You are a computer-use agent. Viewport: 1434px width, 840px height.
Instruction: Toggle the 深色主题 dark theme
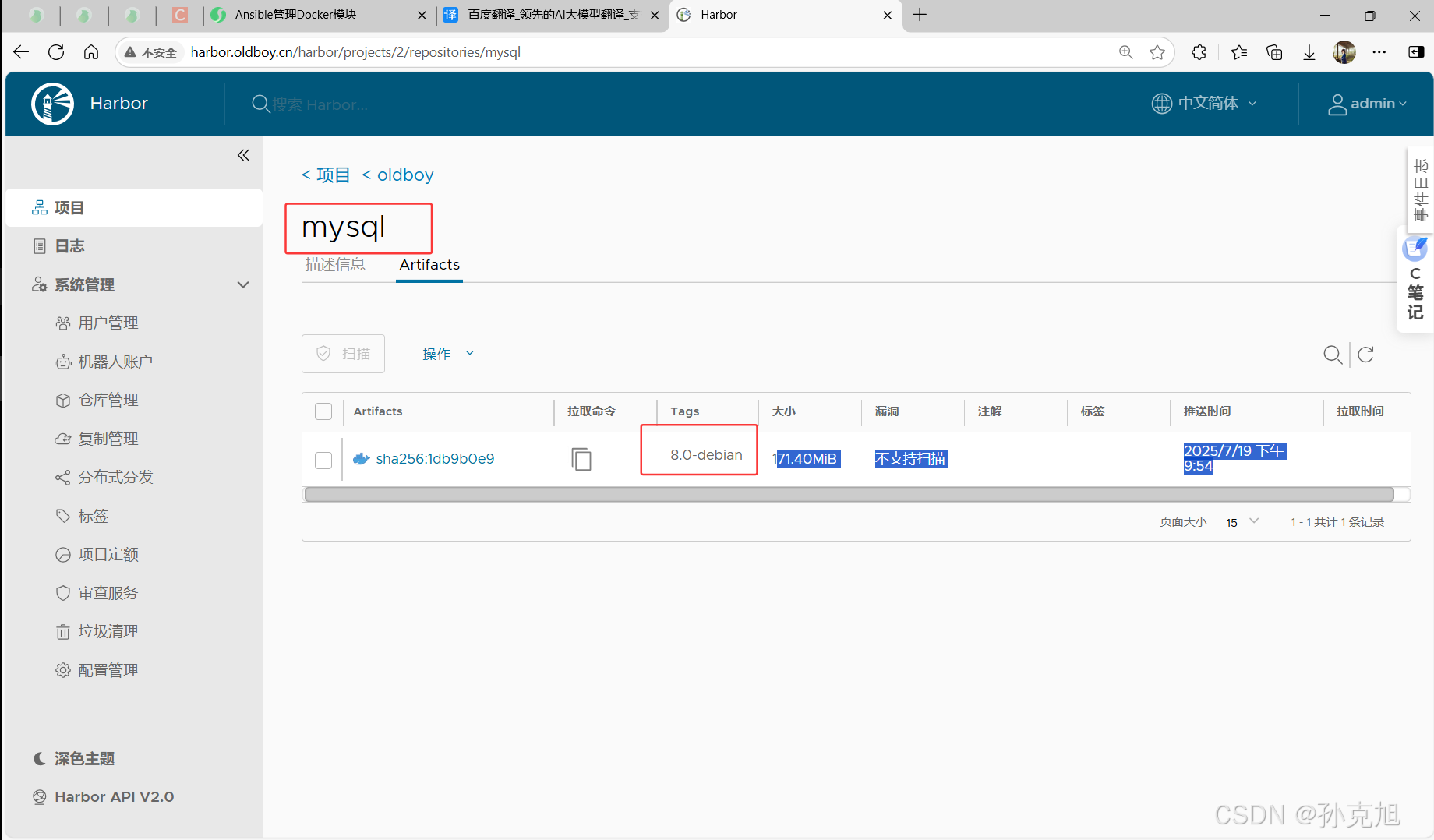74,759
